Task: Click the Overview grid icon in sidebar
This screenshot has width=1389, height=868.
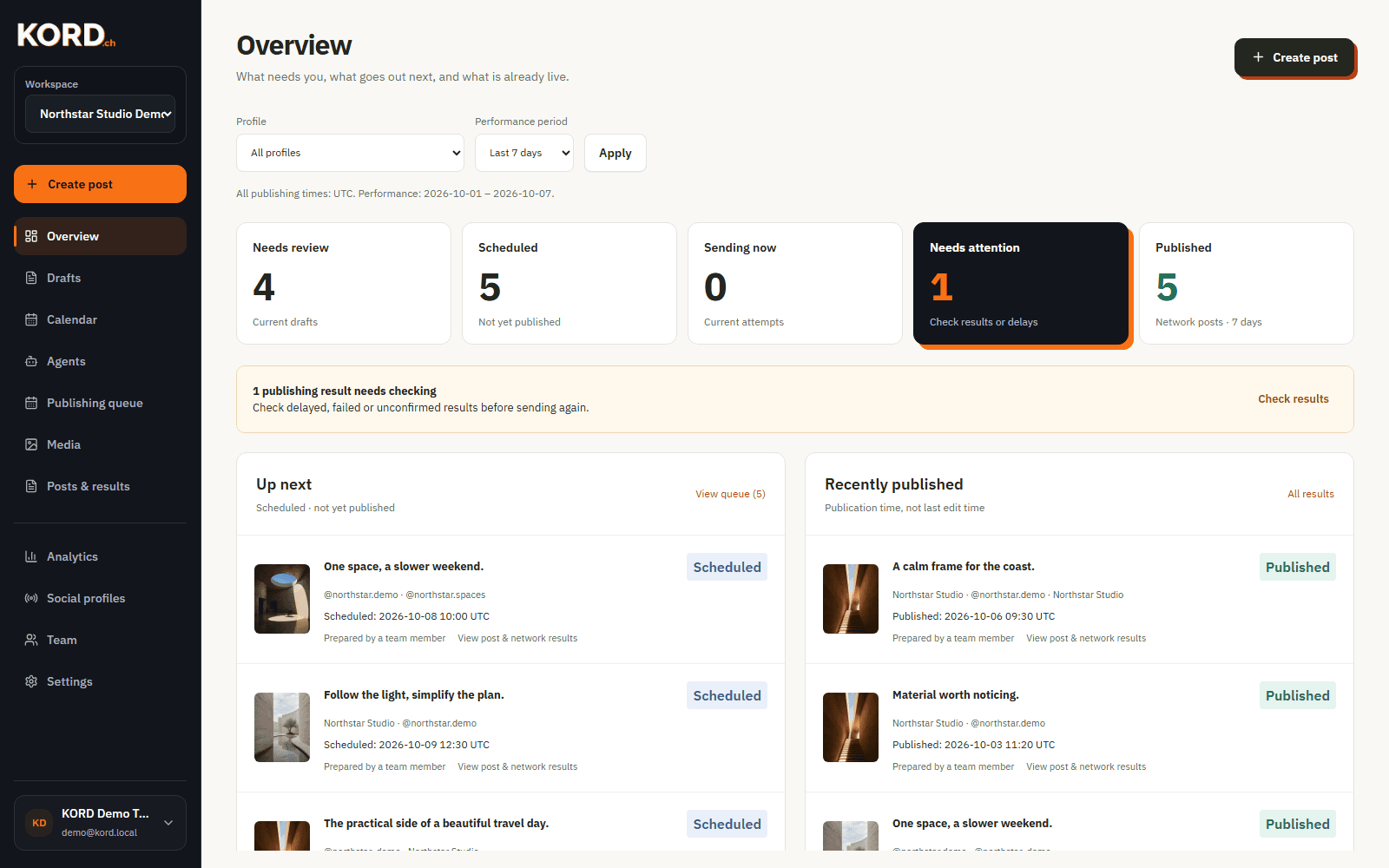Action: (x=31, y=236)
